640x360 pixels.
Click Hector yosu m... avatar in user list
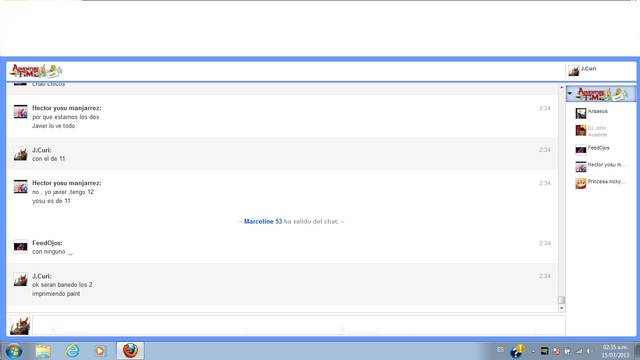tap(581, 167)
